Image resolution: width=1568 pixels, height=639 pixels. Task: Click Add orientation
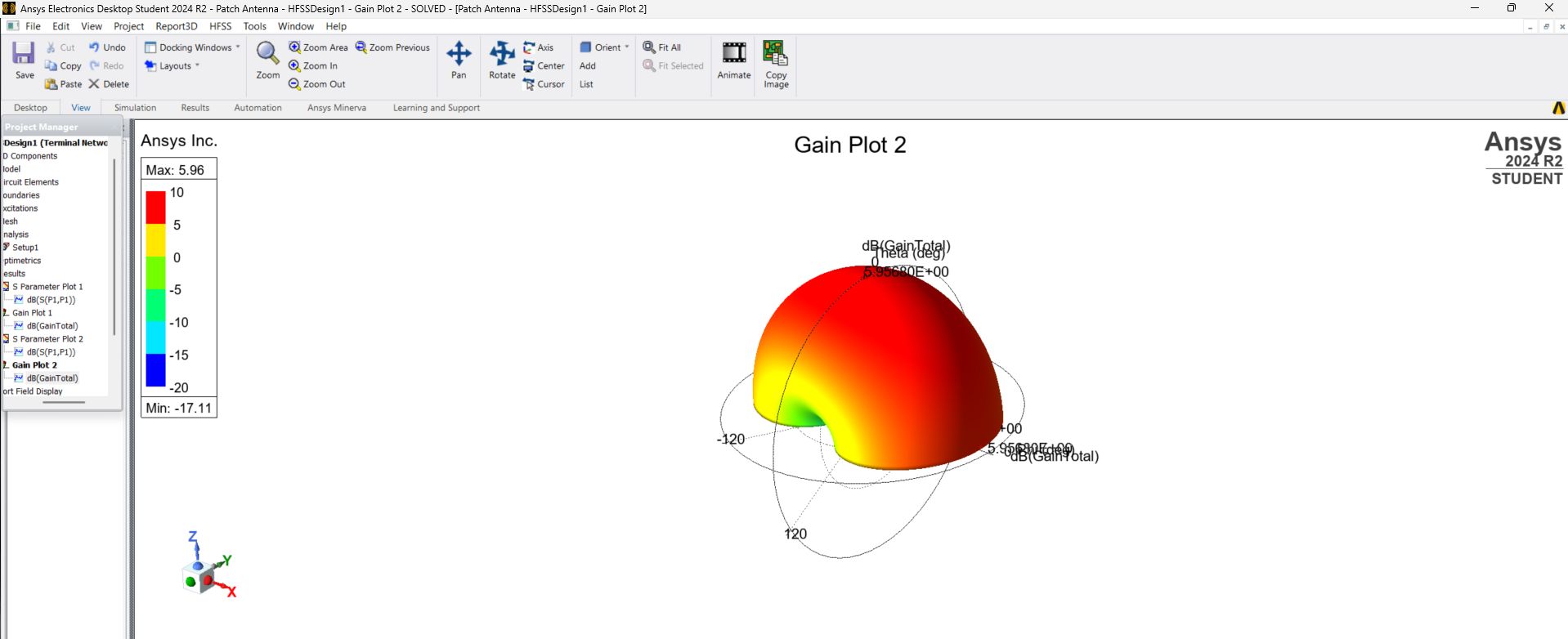pos(588,66)
